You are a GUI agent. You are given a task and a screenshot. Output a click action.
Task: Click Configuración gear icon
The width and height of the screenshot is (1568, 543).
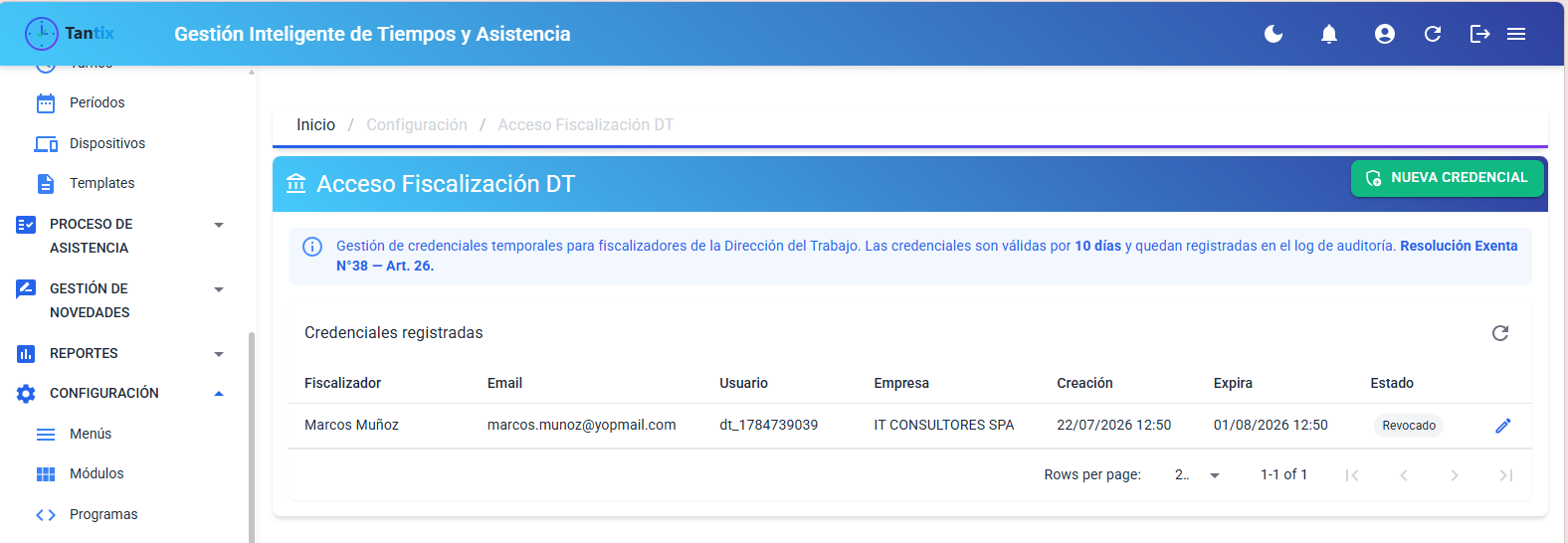point(26,394)
